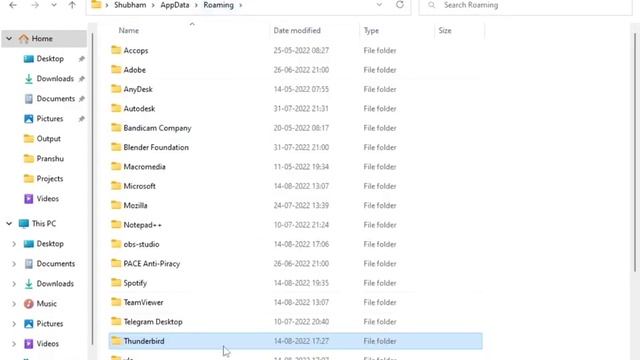This screenshot has width=640, height=360.
Task: Click Desktop icon under This PC
Action: [29, 244]
